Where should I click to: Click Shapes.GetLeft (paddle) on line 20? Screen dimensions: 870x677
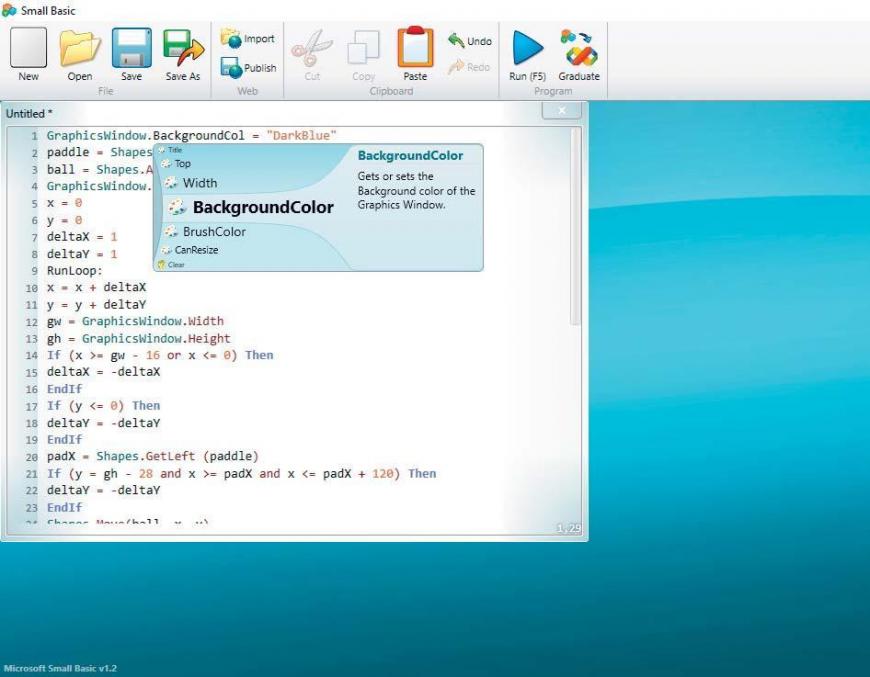click(178, 456)
